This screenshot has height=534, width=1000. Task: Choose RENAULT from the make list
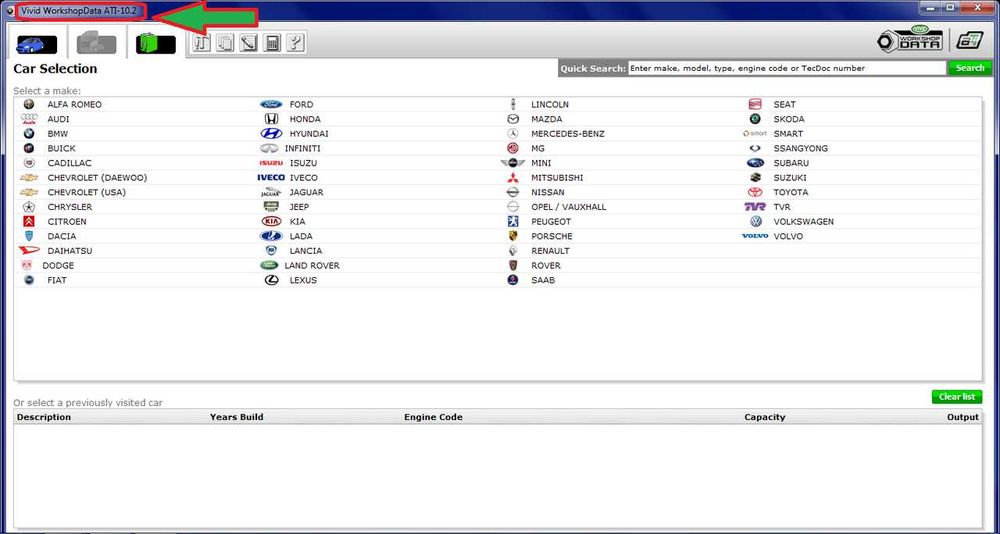pyautogui.click(x=550, y=251)
